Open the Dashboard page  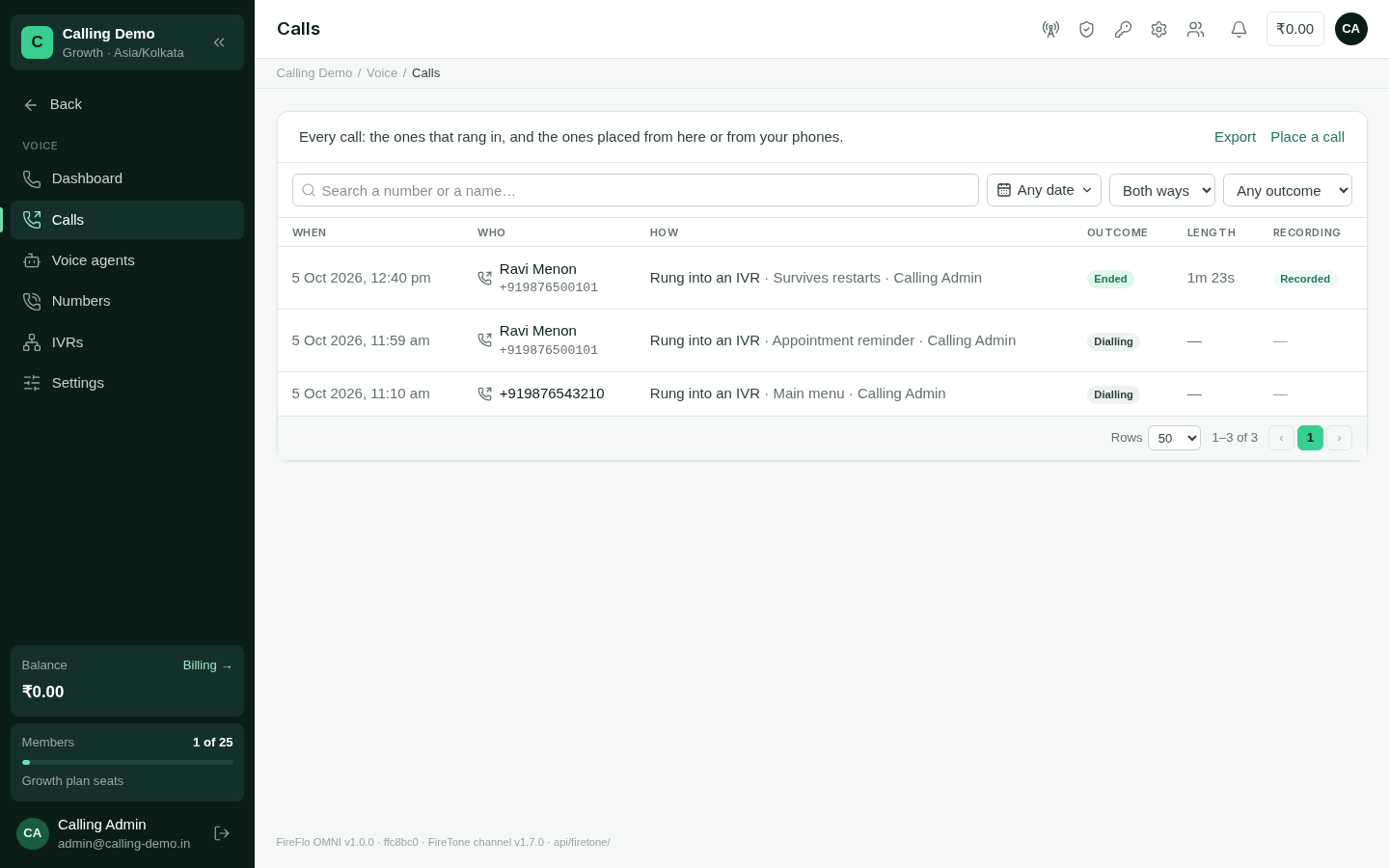pos(127,178)
